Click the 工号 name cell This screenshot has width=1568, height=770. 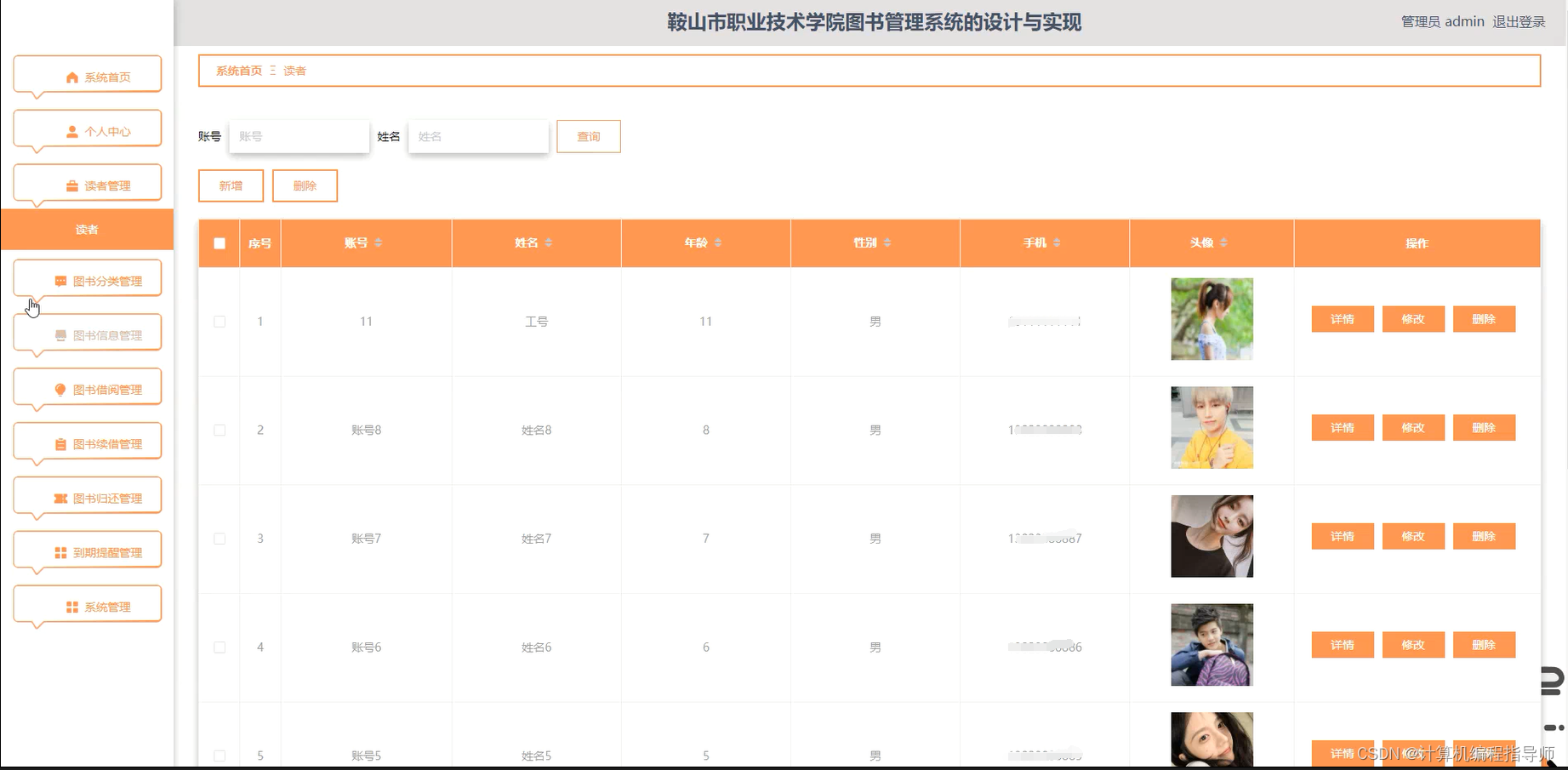pyautogui.click(x=536, y=322)
